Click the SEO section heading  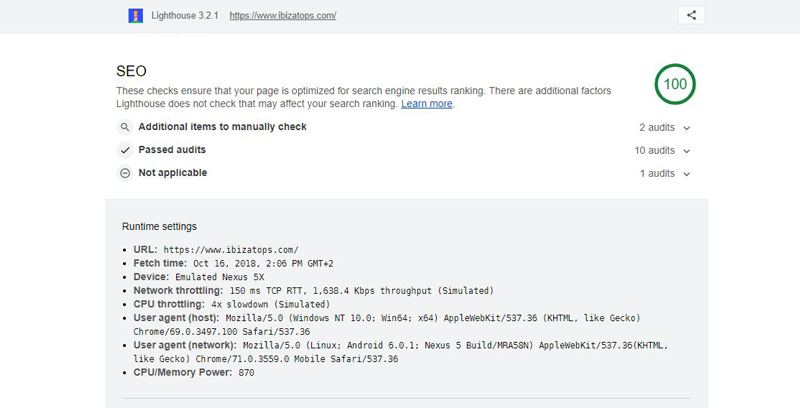pyautogui.click(x=131, y=71)
